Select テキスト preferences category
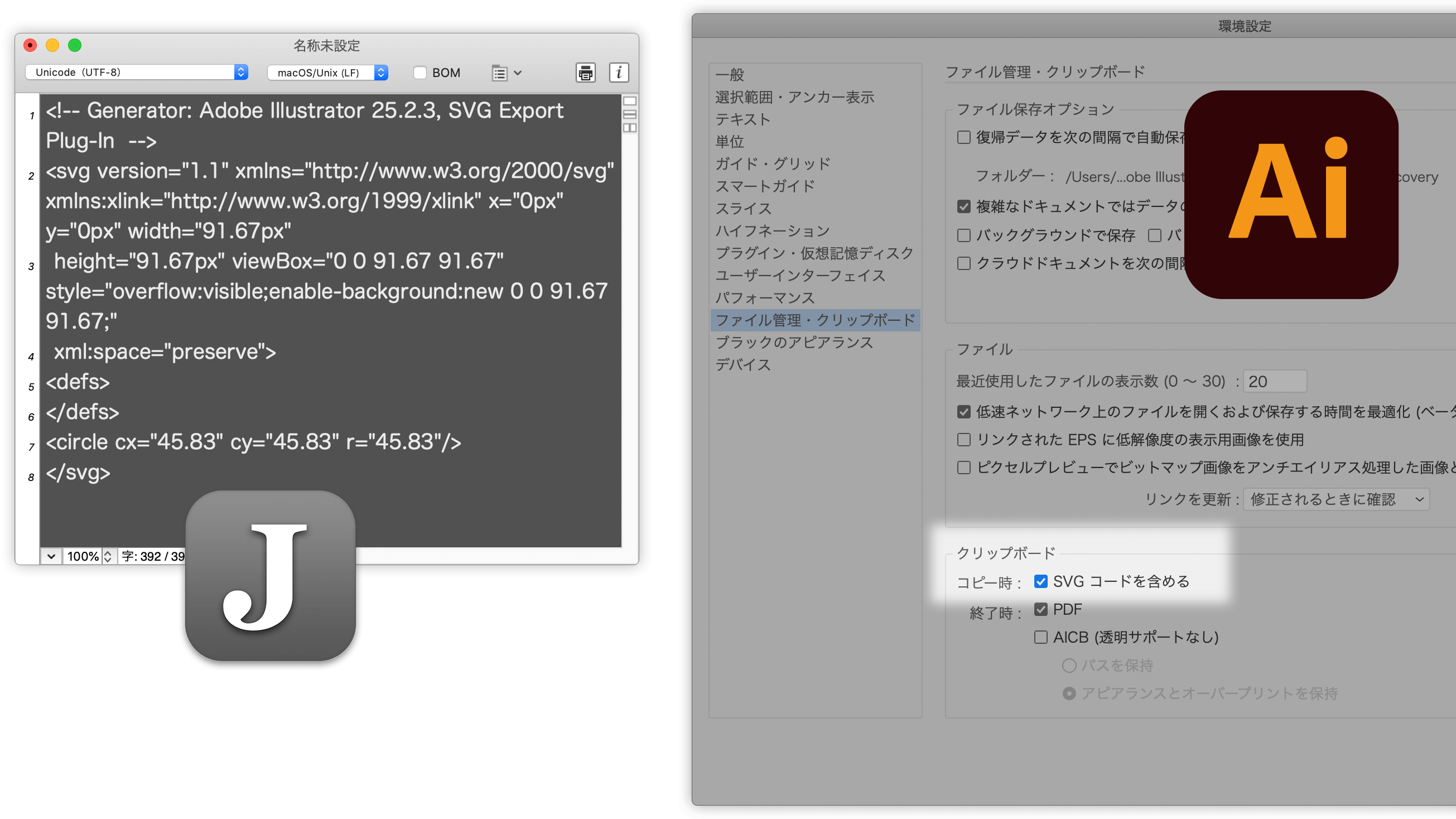 [743, 119]
